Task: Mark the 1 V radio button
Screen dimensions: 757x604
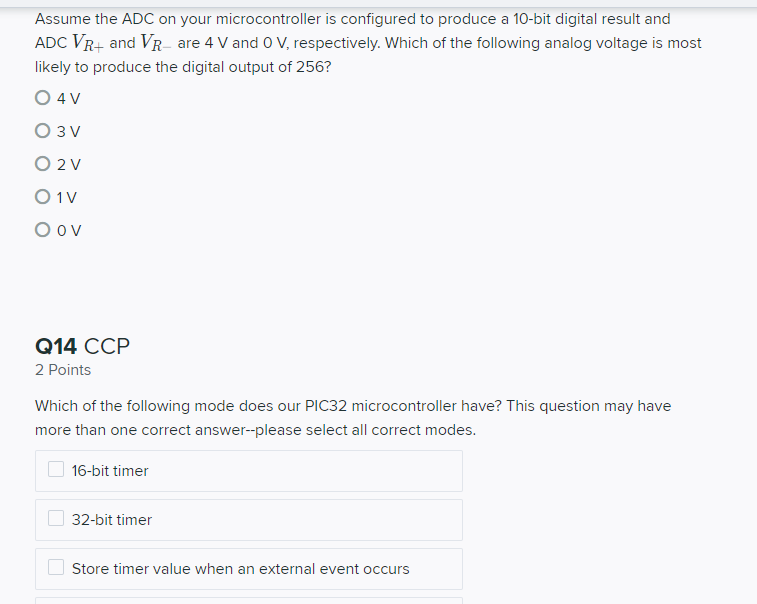Action: click(x=42, y=197)
